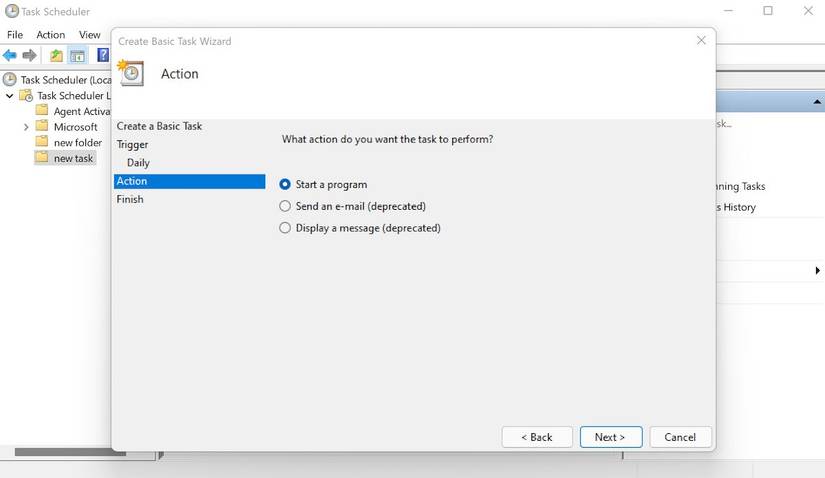Open the File menu
Screen dimensions: 825x478
[15, 35]
